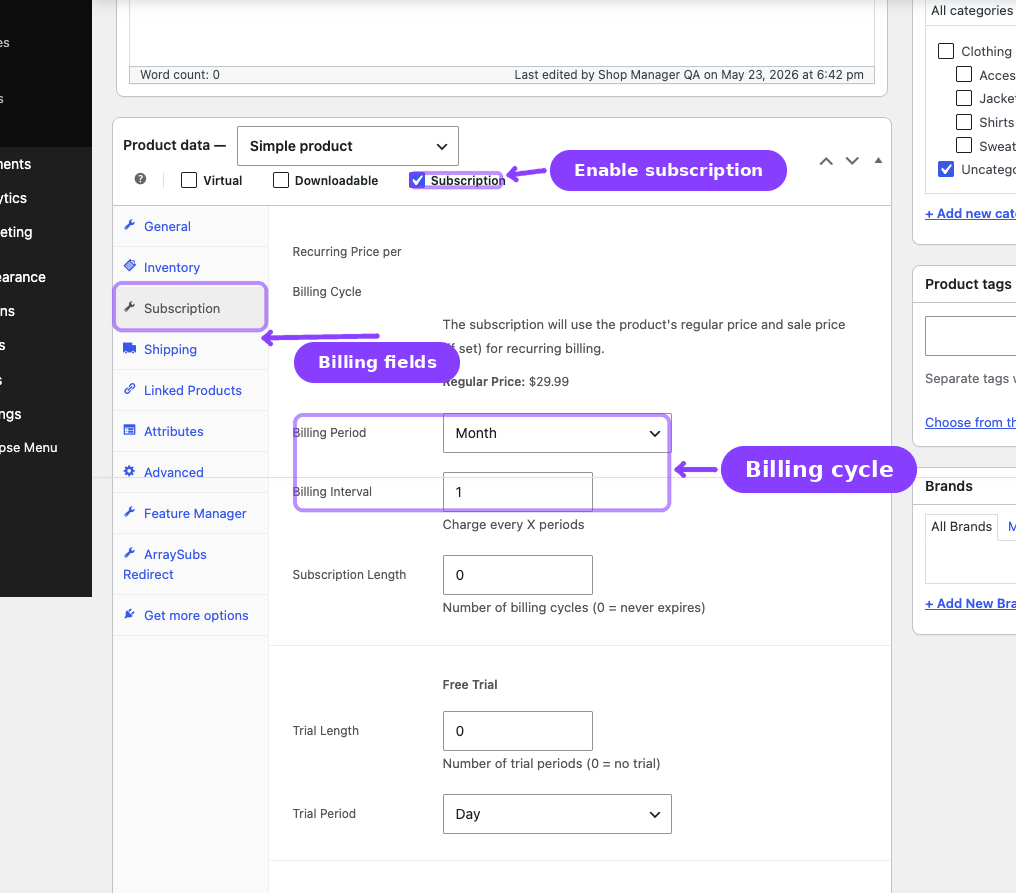Open the General product data tab
Viewport: 1016px width, 893px height.
pos(190,226)
